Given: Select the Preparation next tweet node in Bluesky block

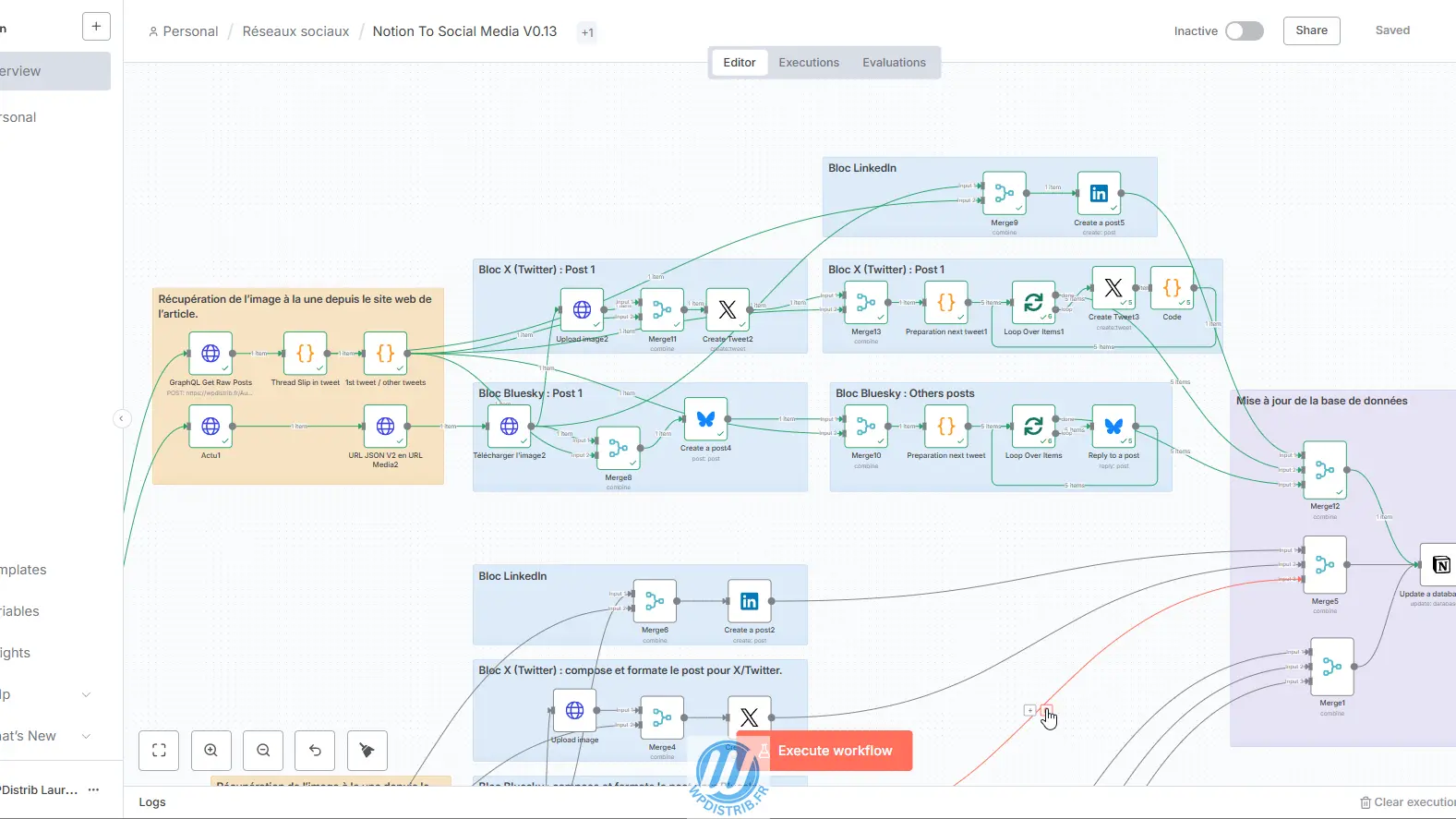Looking at the screenshot, I should tap(946, 426).
